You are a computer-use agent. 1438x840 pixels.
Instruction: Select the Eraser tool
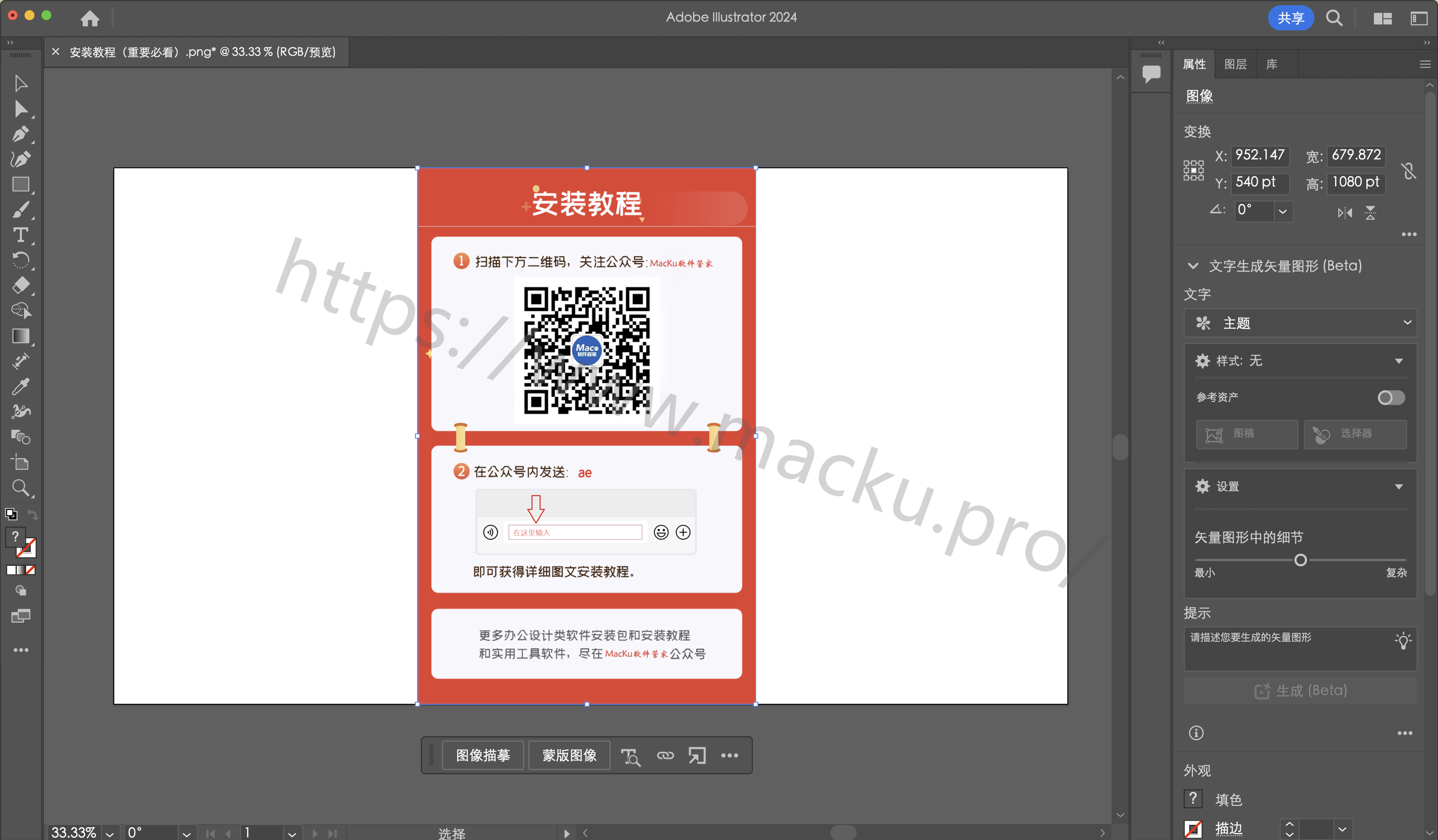[x=21, y=285]
